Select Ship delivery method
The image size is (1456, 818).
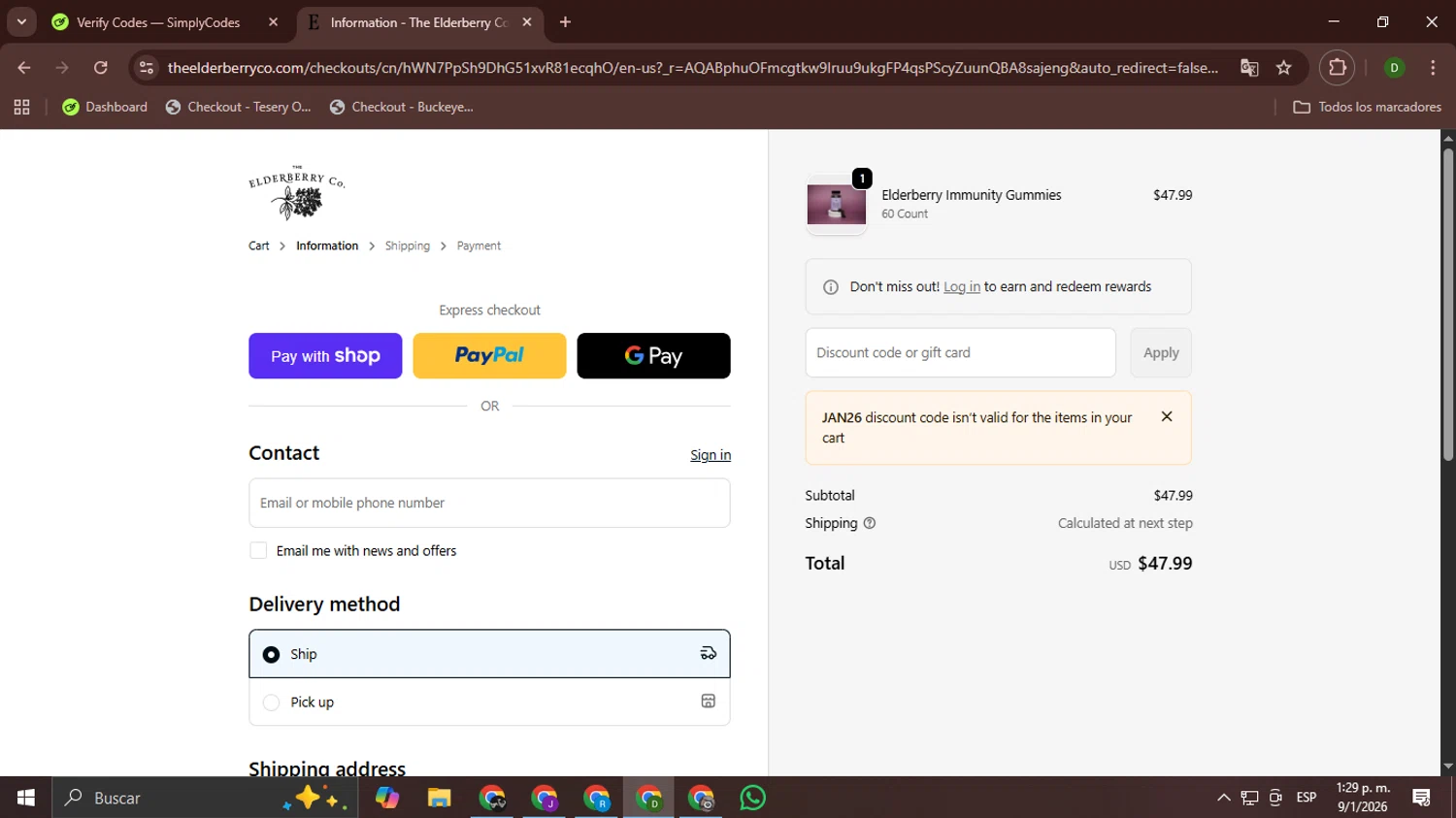tap(489, 654)
